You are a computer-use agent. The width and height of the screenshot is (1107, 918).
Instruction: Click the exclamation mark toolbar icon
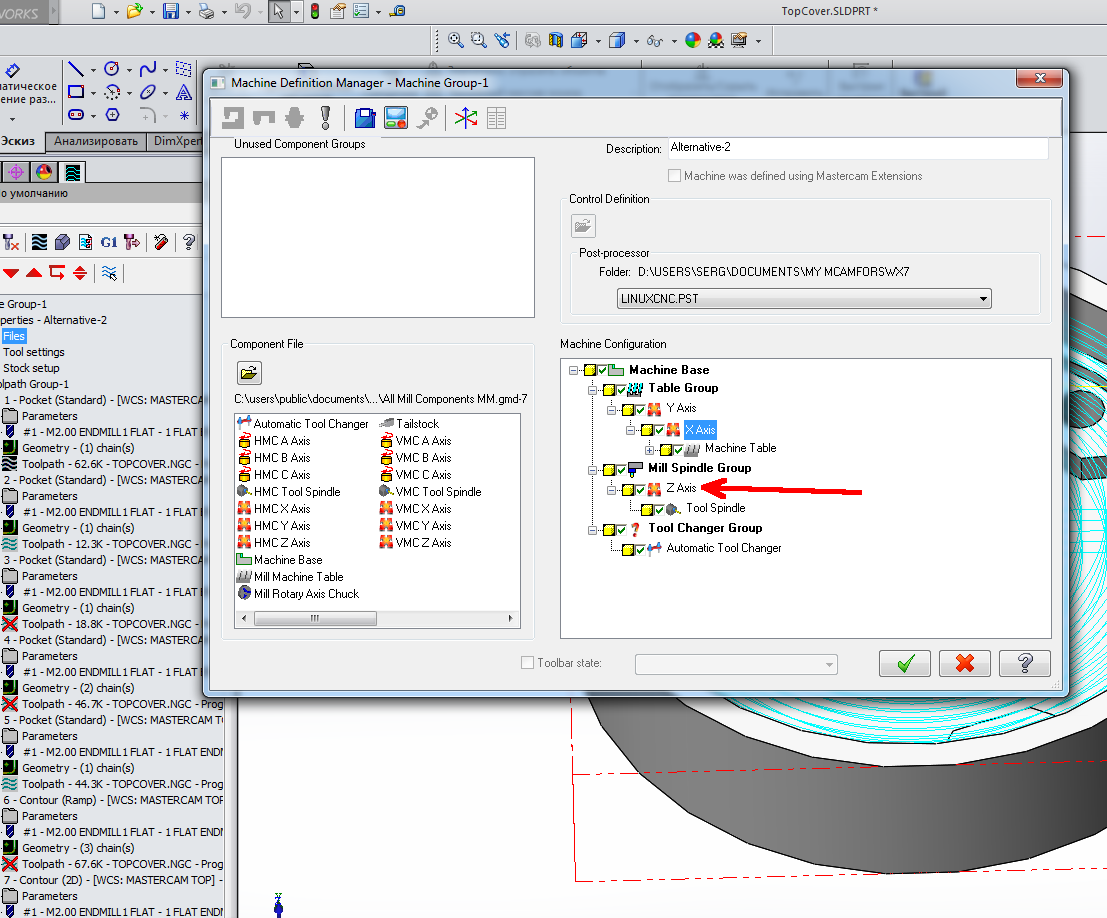[325, 118]
